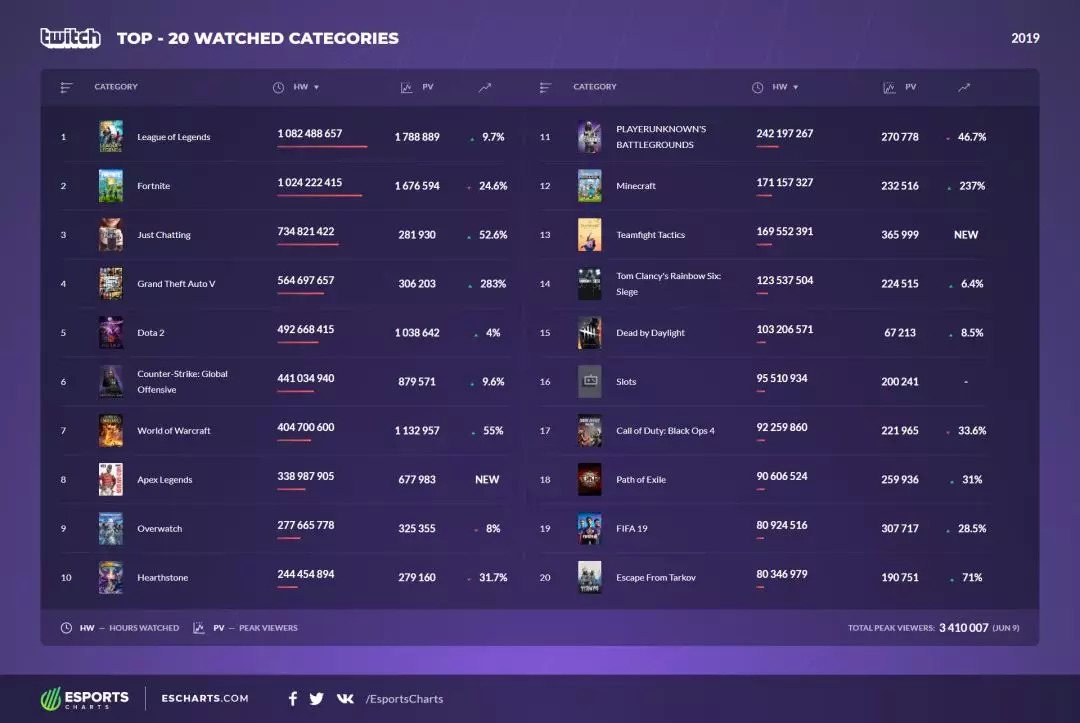Screen dimensions: 1080x723
Task: Click Just Chatting hours watched bar
Action: [308, 244]
